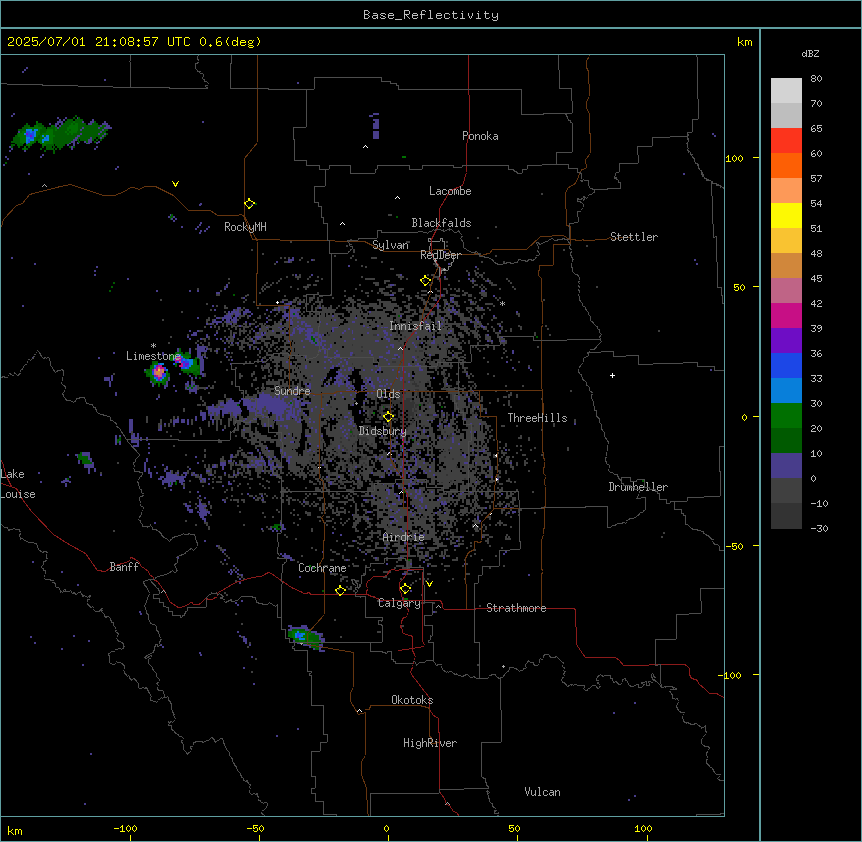Pick the red swatch in the dBZ legend
Viewport: 862px width, 842px height.
[x=786, y=141]
